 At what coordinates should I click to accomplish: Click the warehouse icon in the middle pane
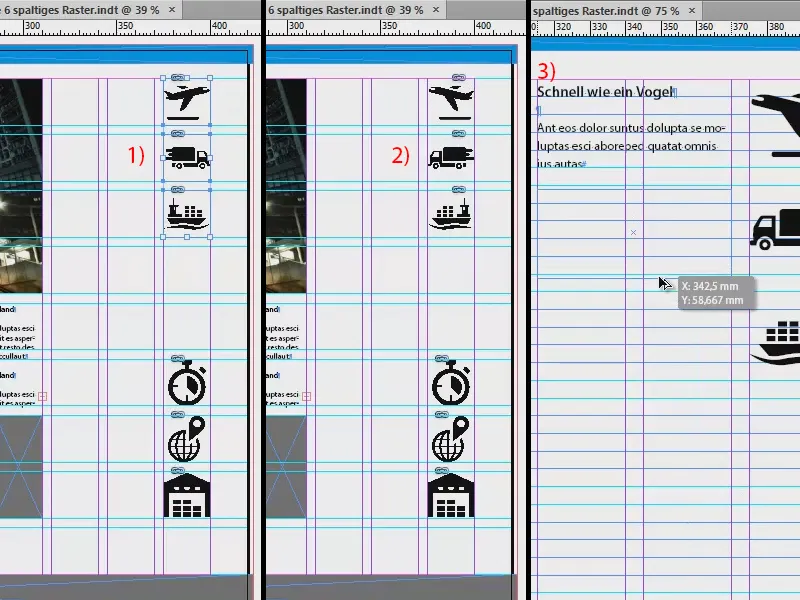pos(452,495)
